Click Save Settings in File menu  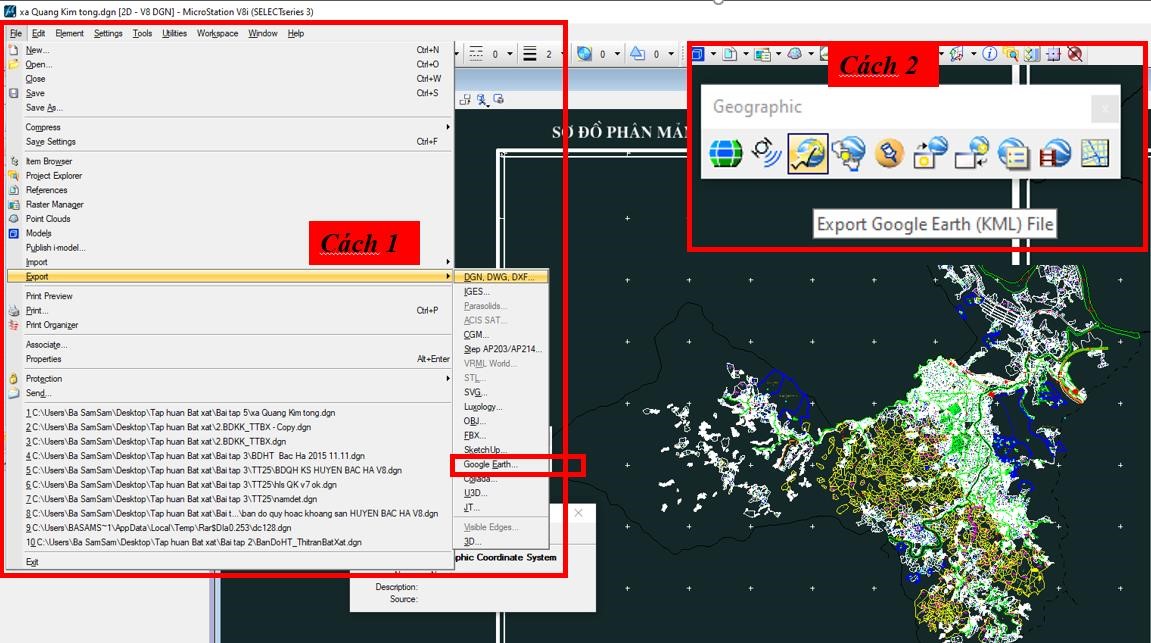[50, 142]
